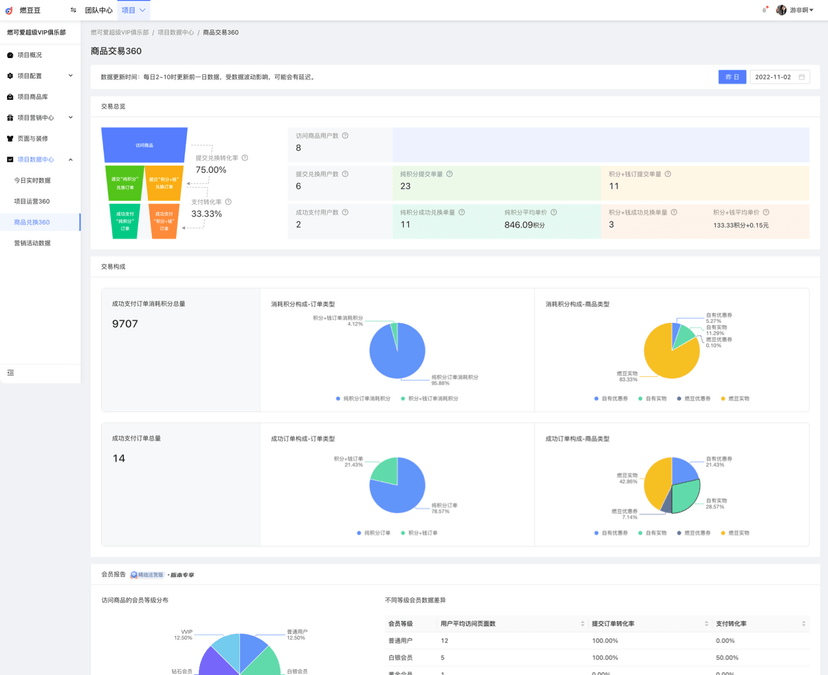Open 团队中心 in top navigation

[99, 10]
